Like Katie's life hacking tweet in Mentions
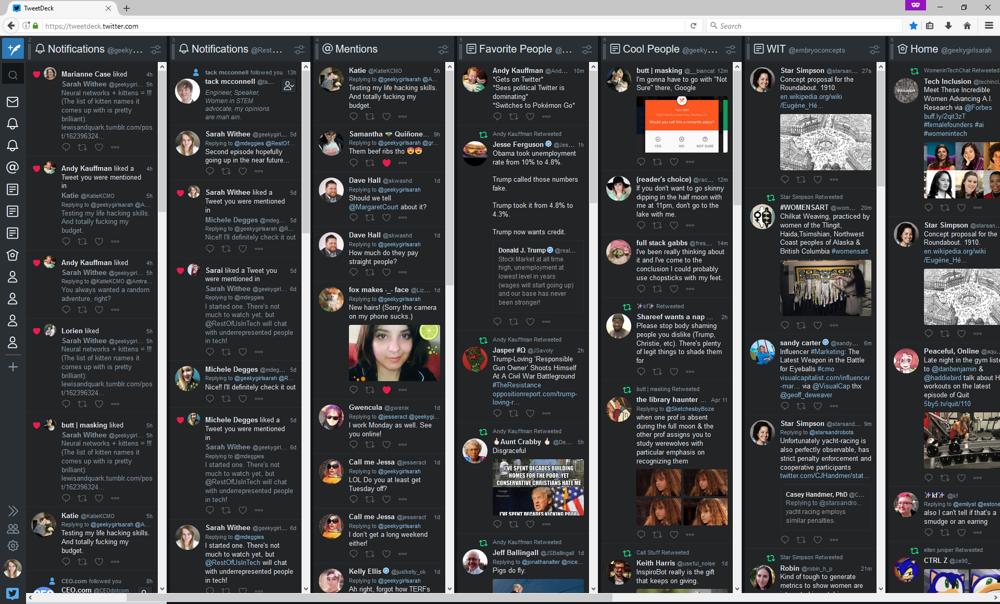1000x604 pixels. (x=386, y=116)
